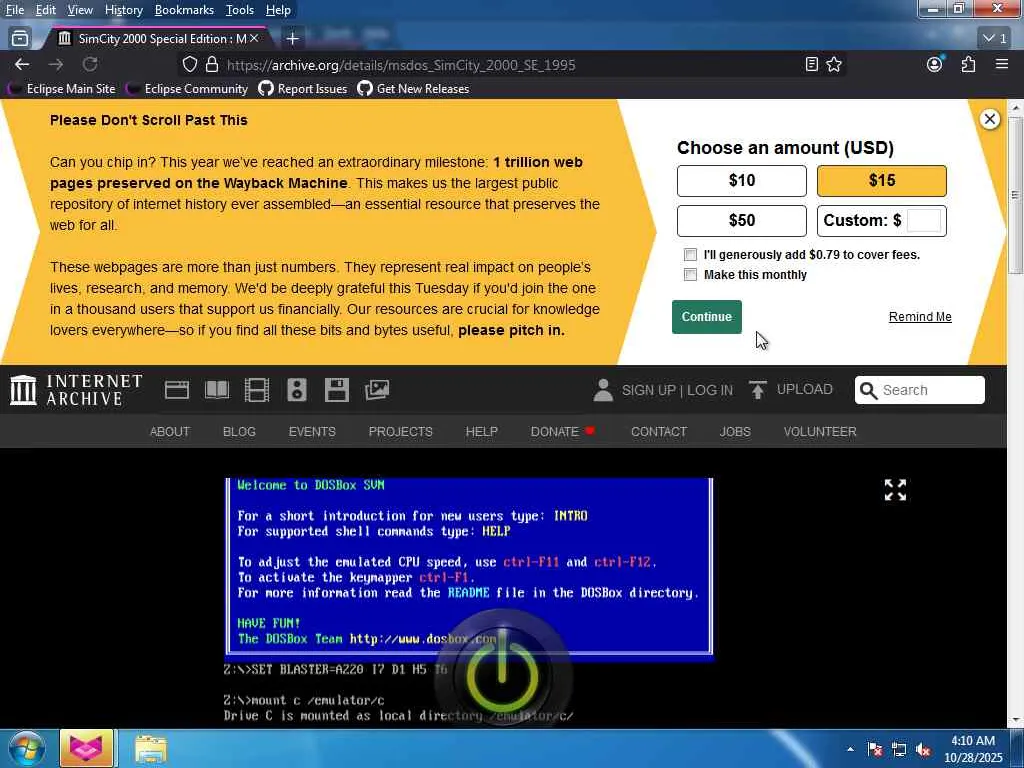1024x768 pixels.
Task: Select the $50 donation amount
Action: 742,221
